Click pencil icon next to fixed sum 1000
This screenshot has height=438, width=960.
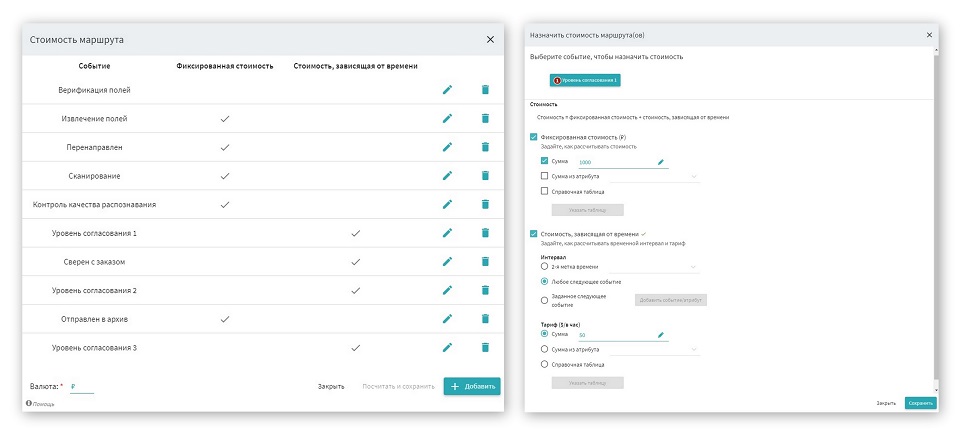pos(660,161)
